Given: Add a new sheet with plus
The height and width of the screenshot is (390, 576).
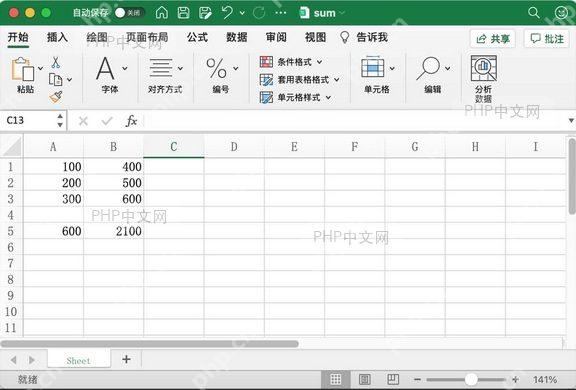Looking at the screenshot, I should click(126, 359).
